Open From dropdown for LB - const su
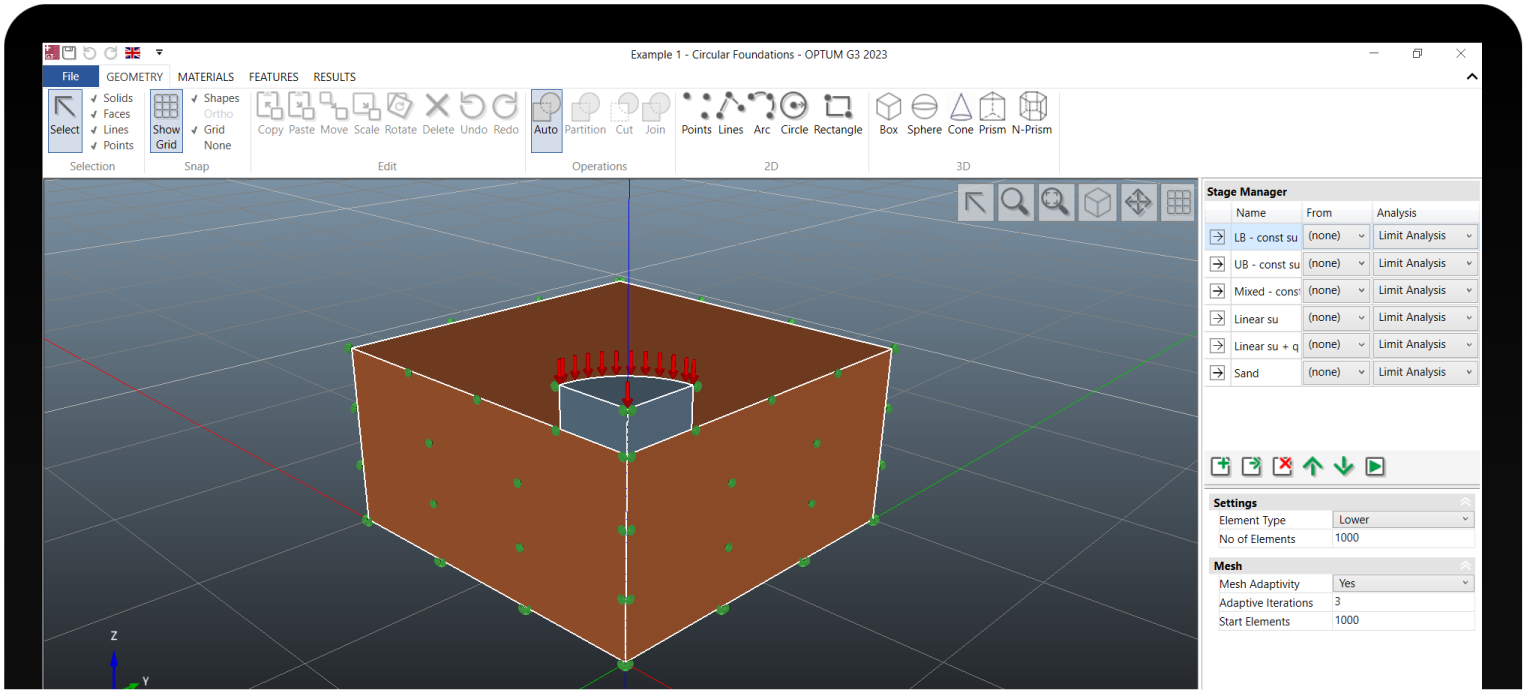Screen dimensions: 1529x690 click(1336, 236)
